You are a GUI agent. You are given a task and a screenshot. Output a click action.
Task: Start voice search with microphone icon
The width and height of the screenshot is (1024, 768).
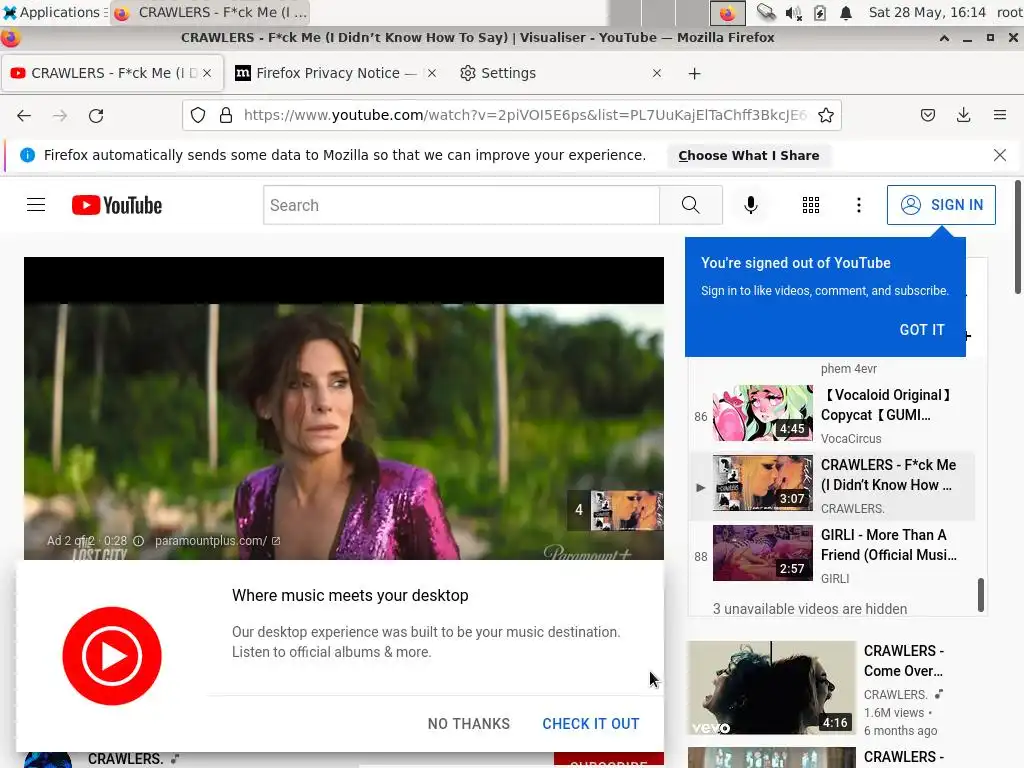(x=751, y=205)
